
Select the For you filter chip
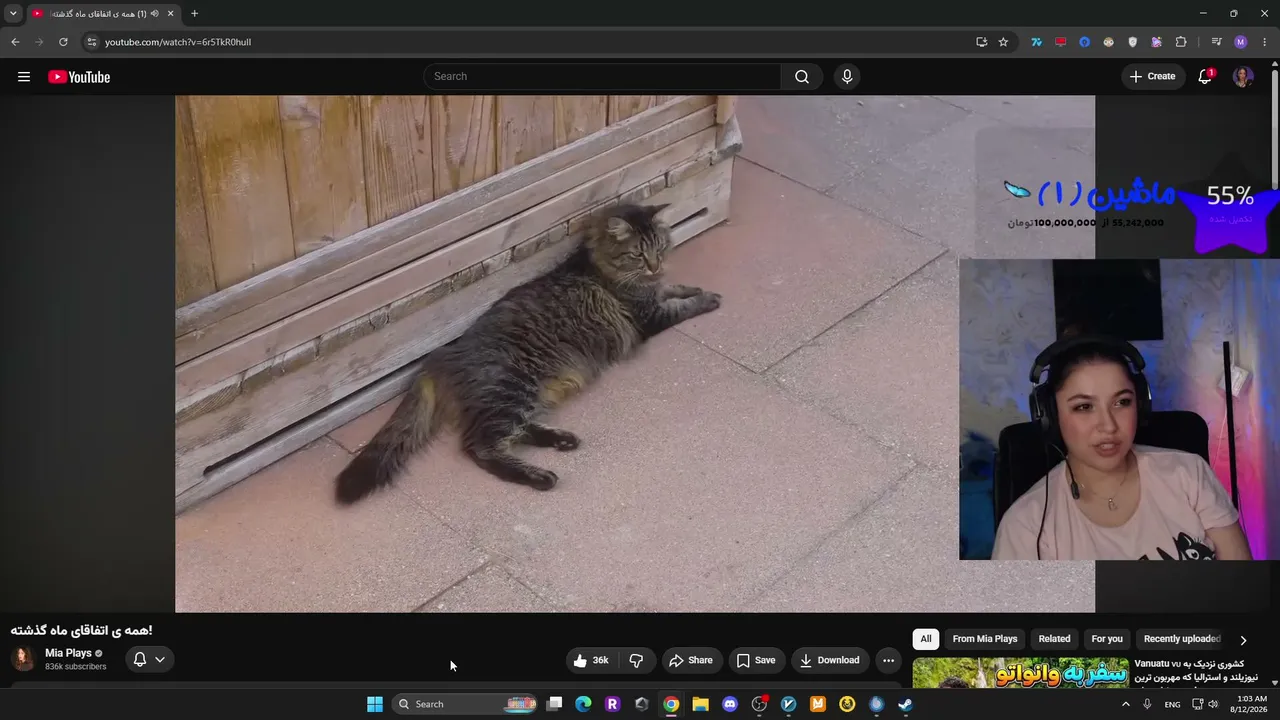click(1107, 639)
